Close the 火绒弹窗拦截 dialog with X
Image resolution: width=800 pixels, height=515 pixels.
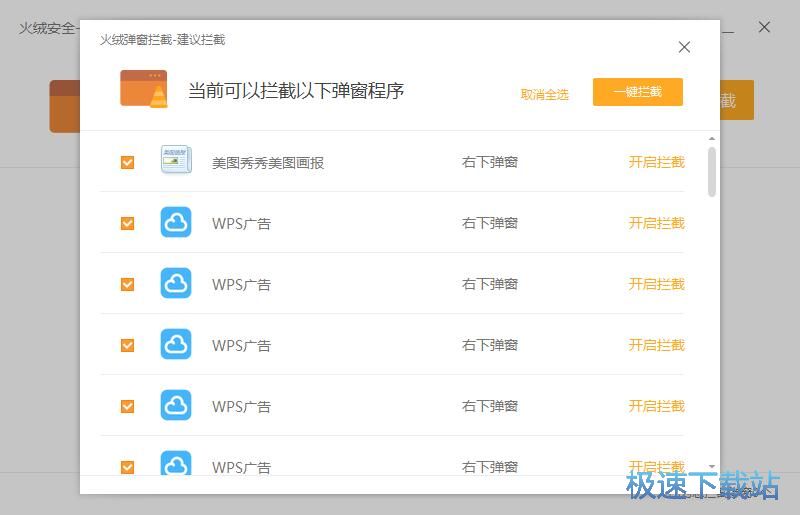click(684, 47)
